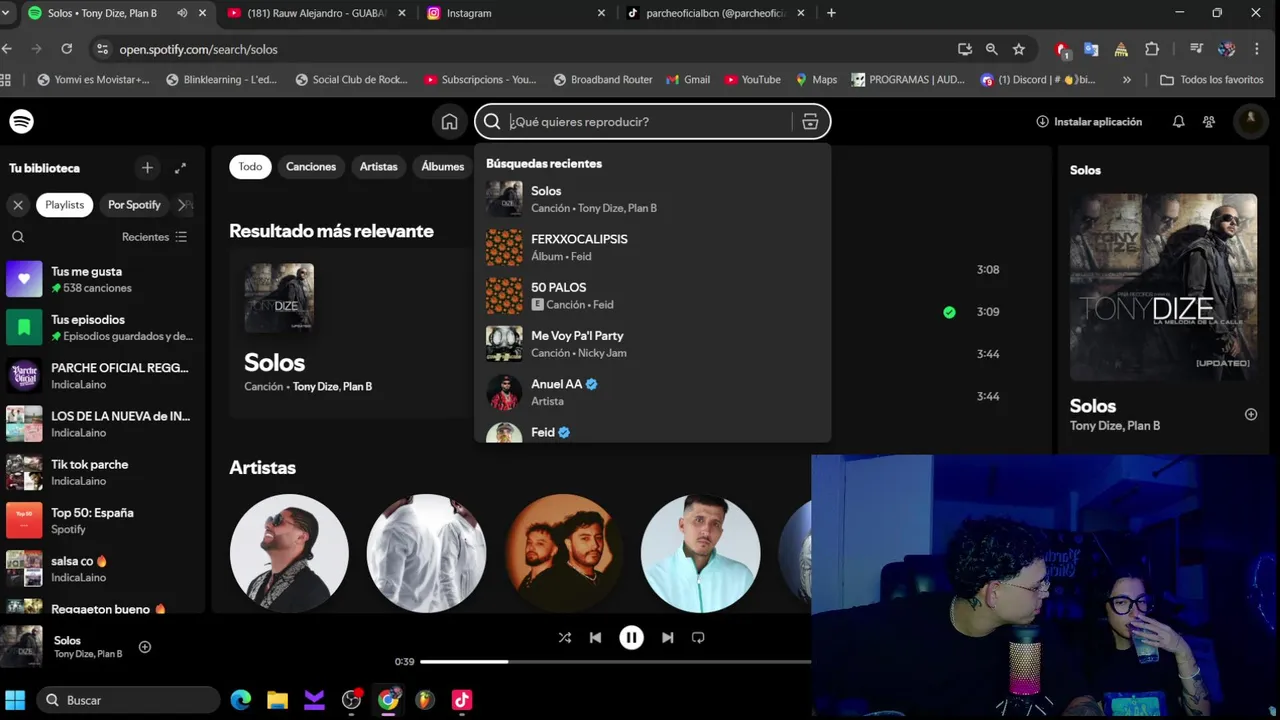Switch to the Artistas tab
Viewport: 1280px width, 720px height.
[x=379, y=167]
